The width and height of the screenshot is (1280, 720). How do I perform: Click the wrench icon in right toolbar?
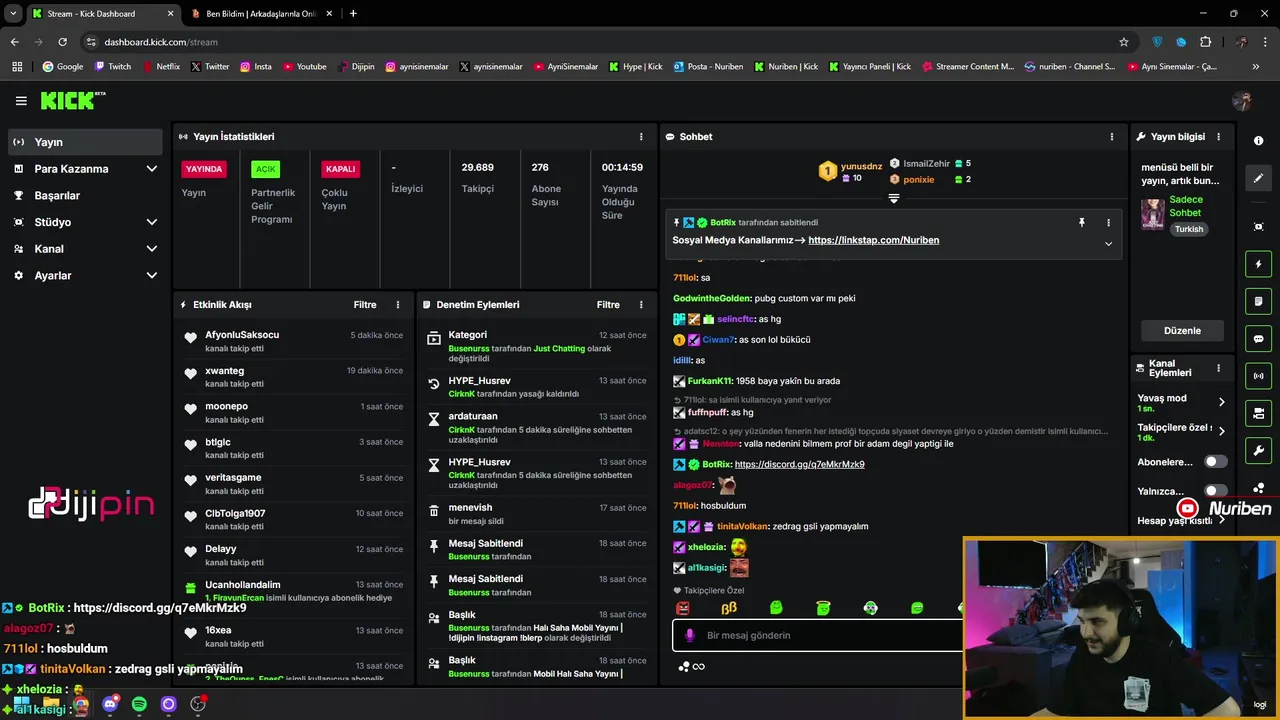pyautogui.click(x=1258, y=450)
